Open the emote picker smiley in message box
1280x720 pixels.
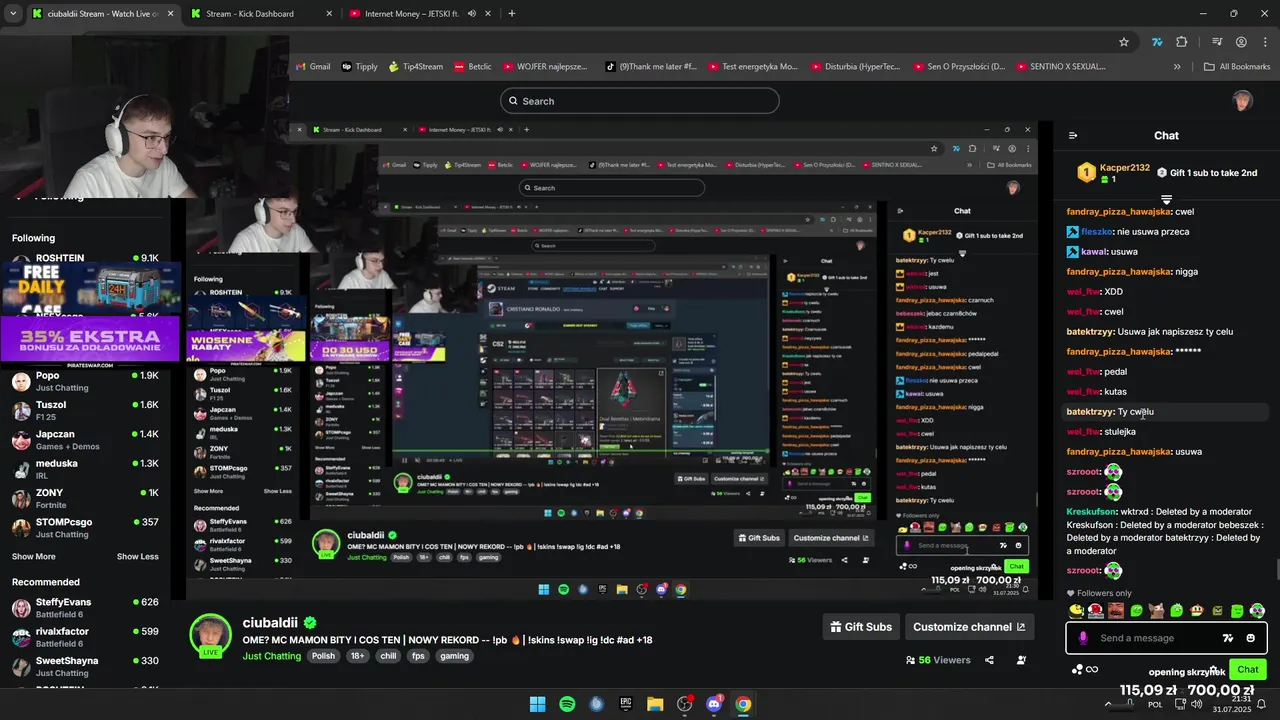[1250, 638]
